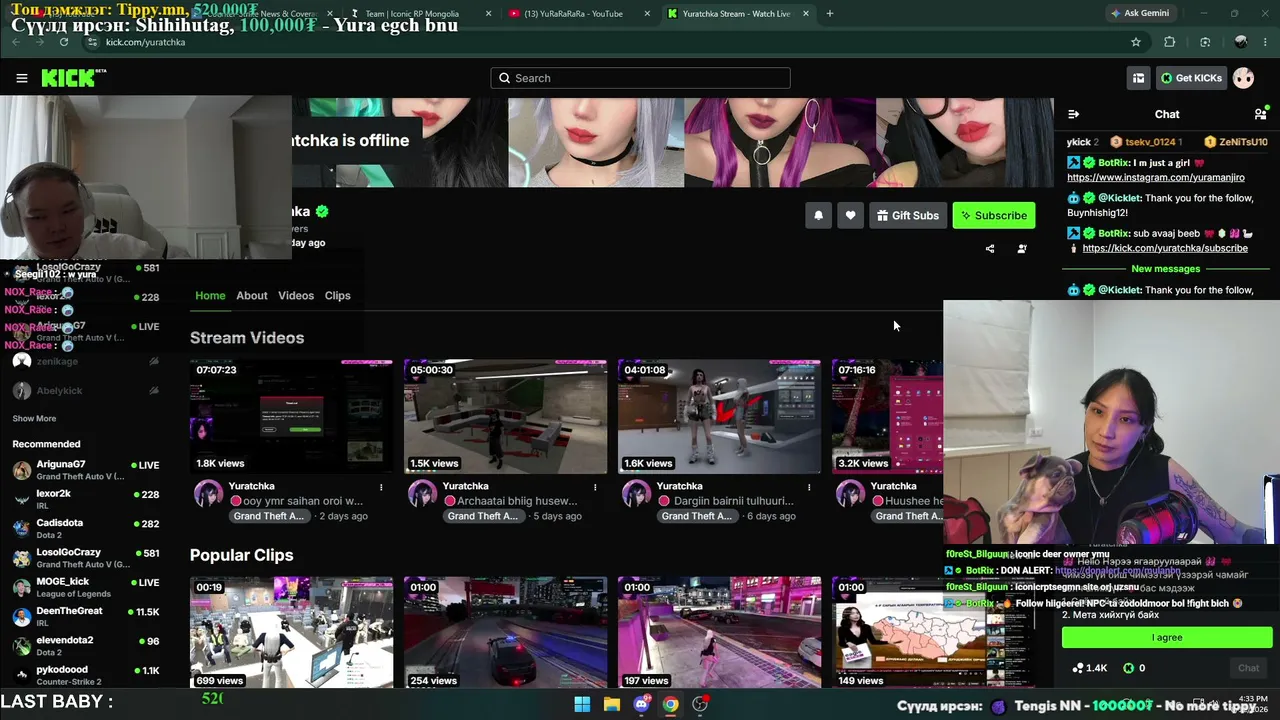
Task: Open the chat user list icon
Action: [x=1260, y=114]
